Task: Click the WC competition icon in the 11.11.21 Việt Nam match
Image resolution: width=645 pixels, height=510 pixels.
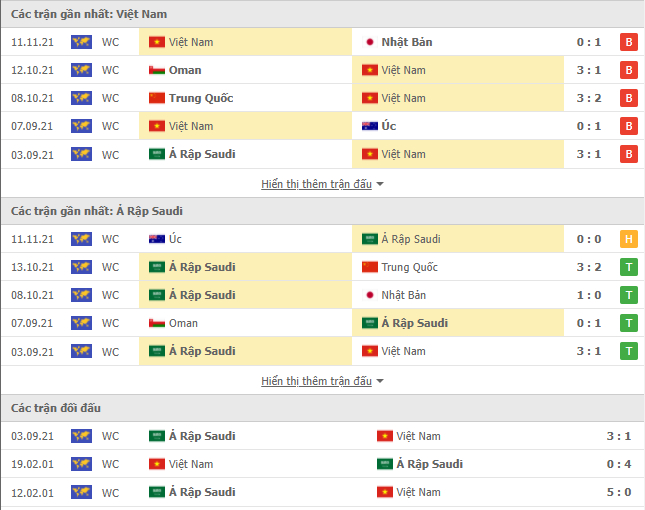Action: click(x=81, y=42)
